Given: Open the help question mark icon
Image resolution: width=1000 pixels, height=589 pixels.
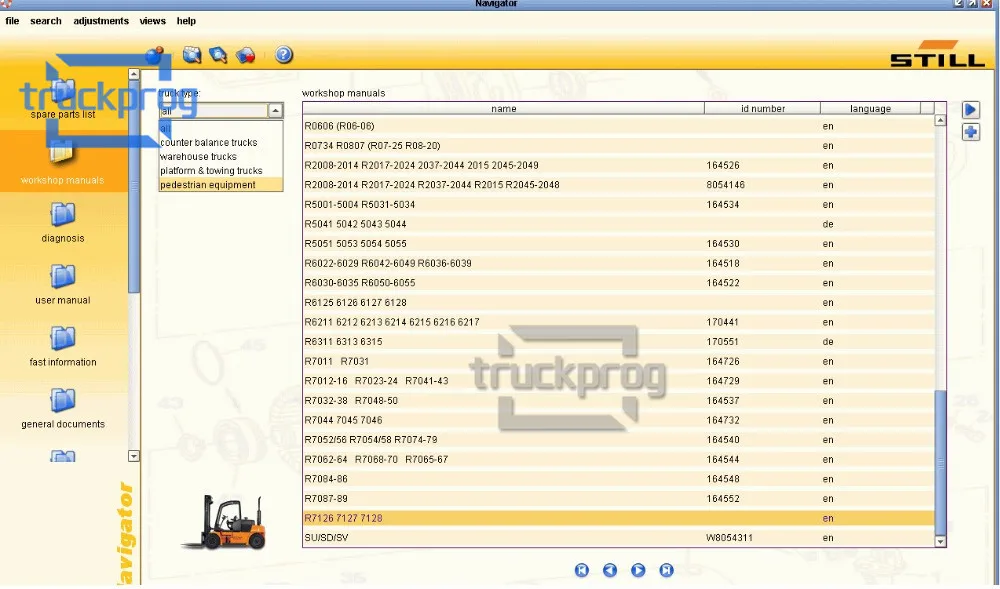Looking at the screenshot, I should 284,55.
